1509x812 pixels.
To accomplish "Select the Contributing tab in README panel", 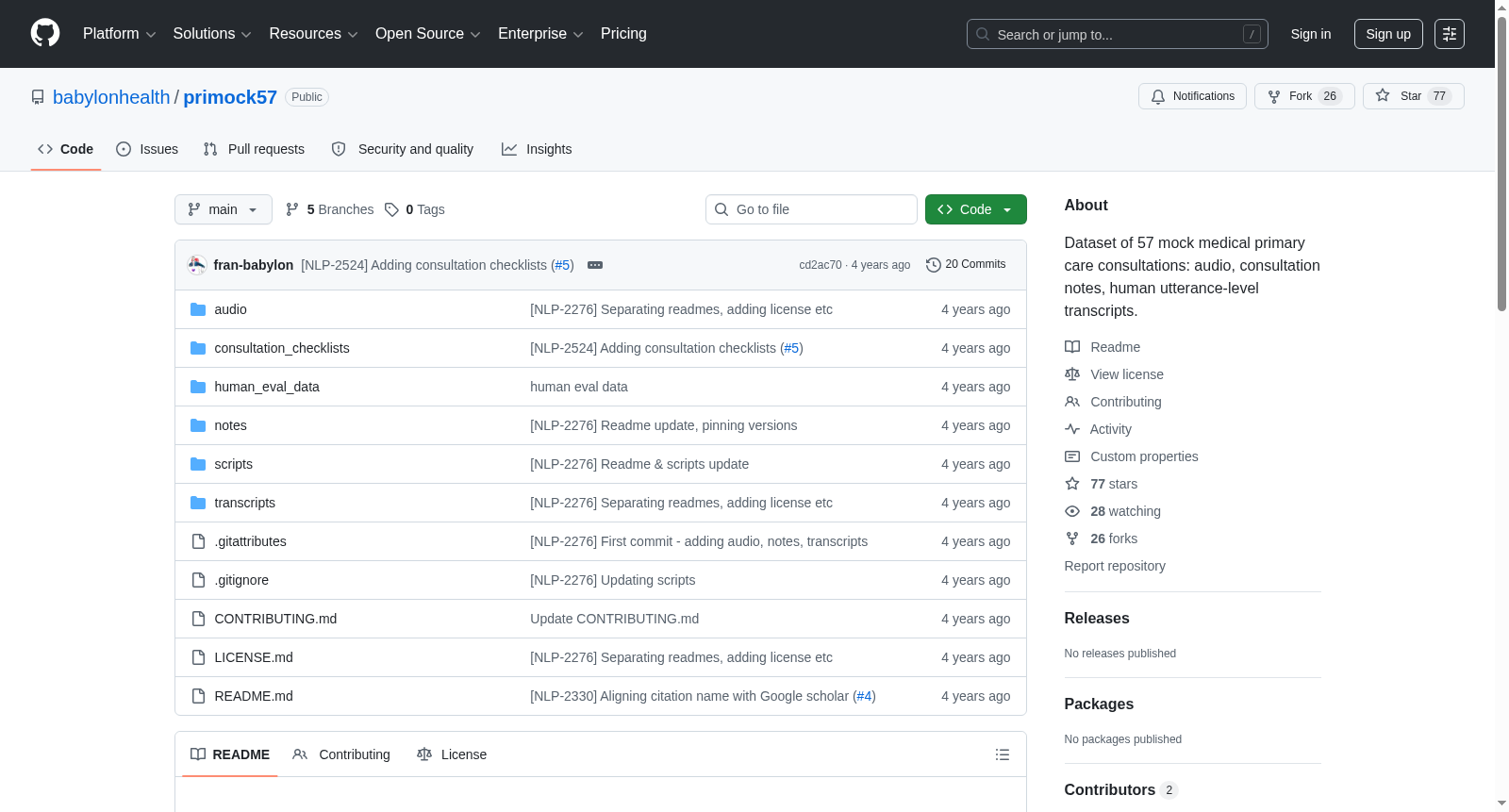I will click(x=341, y=754).
